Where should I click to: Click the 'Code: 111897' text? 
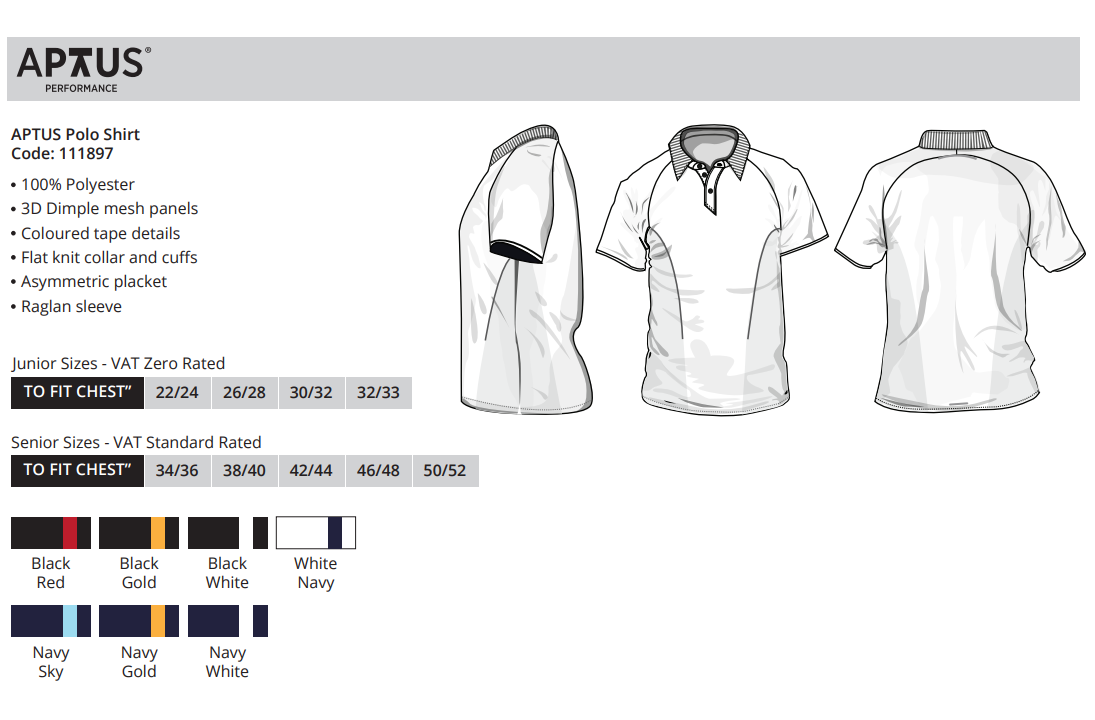point(62,154)
